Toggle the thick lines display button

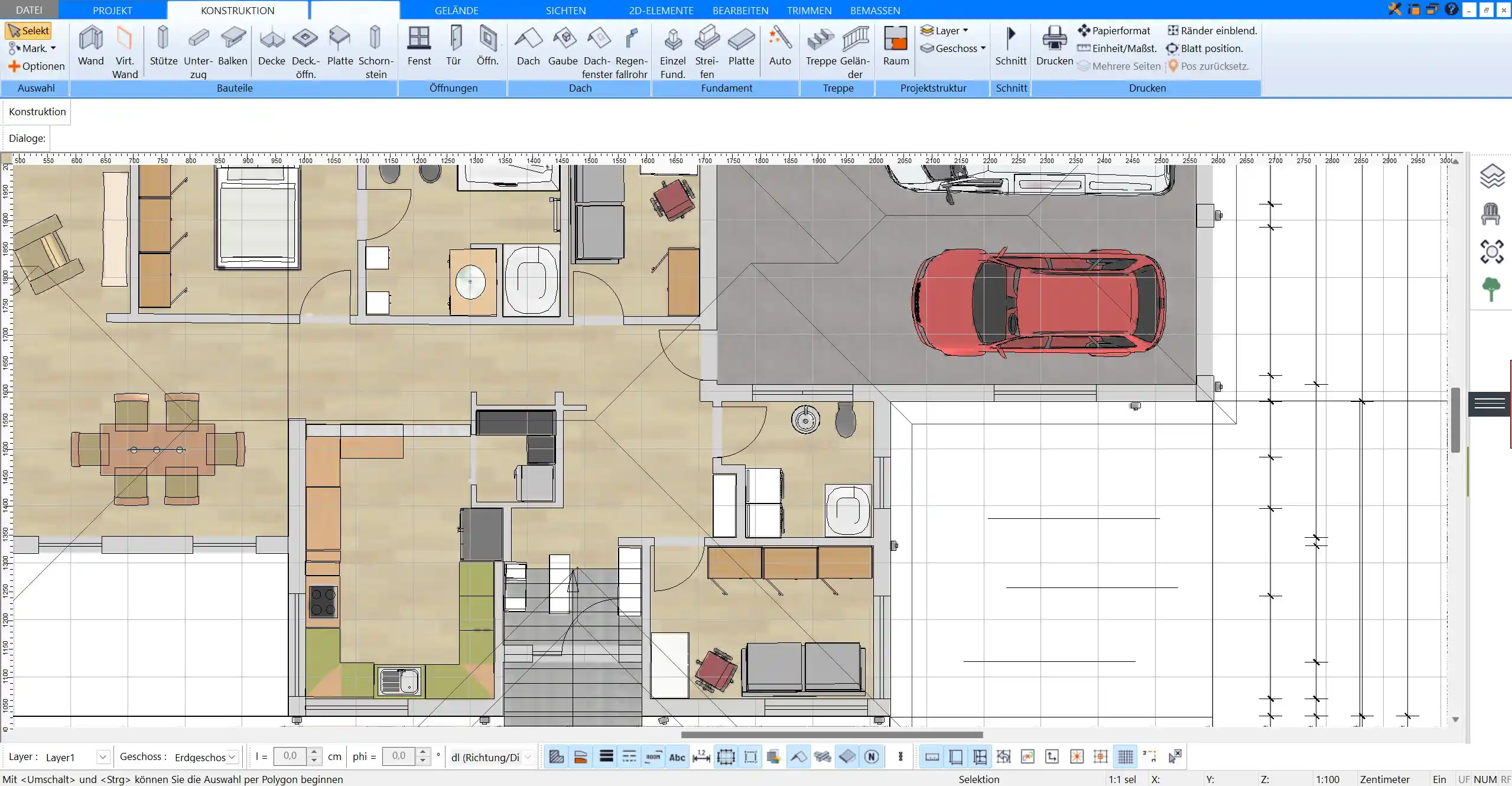coord(606,756)
